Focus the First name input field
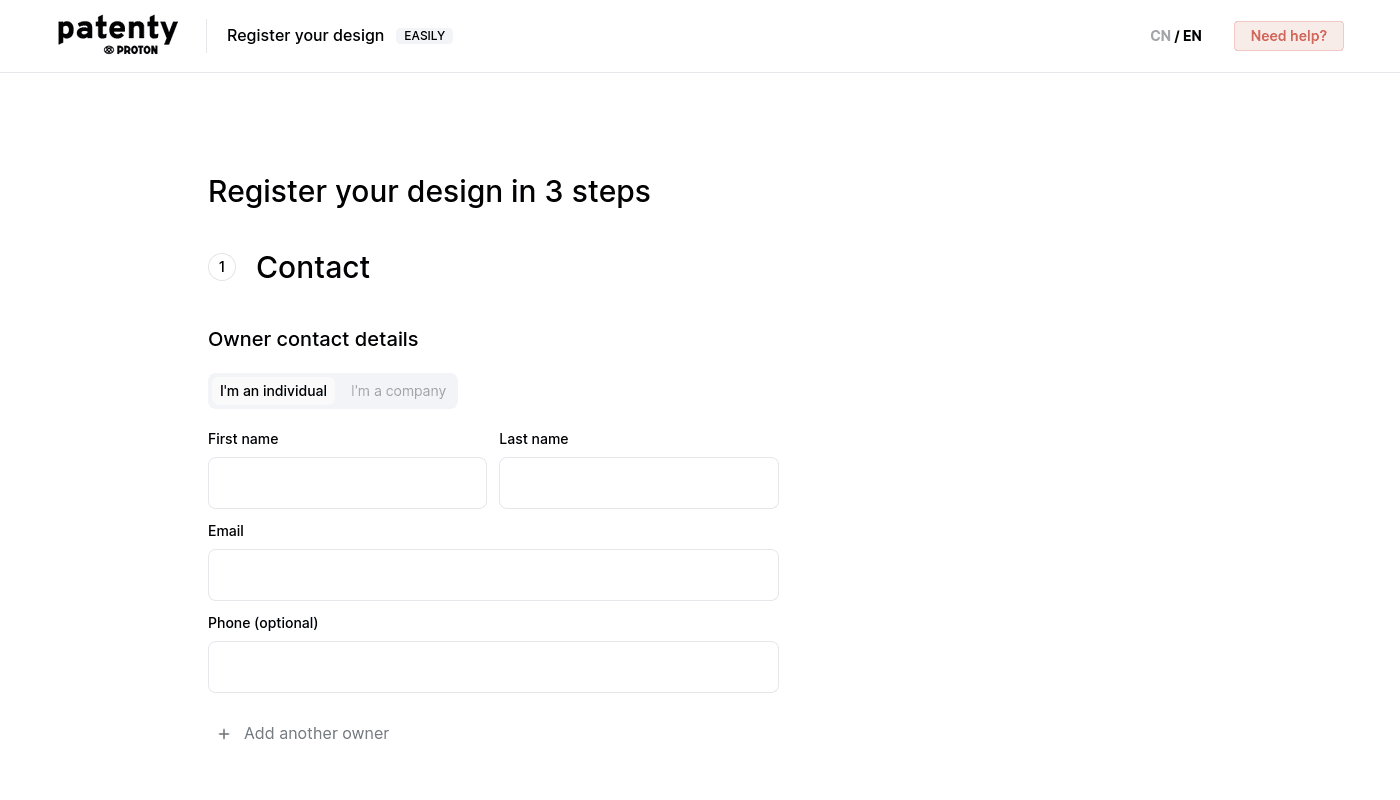Screen dimensions: 1400x800 click(x=347, y=483)
